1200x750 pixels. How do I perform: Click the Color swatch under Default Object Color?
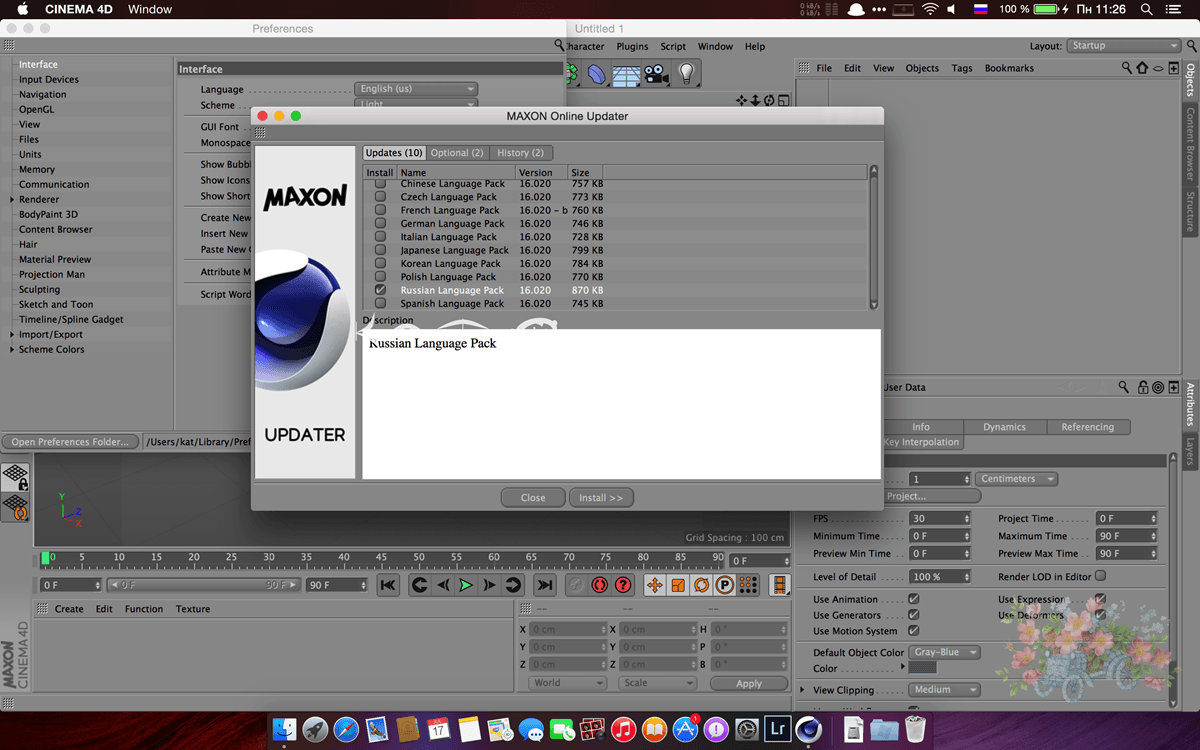pyautogui.click(x=922, y=668)
